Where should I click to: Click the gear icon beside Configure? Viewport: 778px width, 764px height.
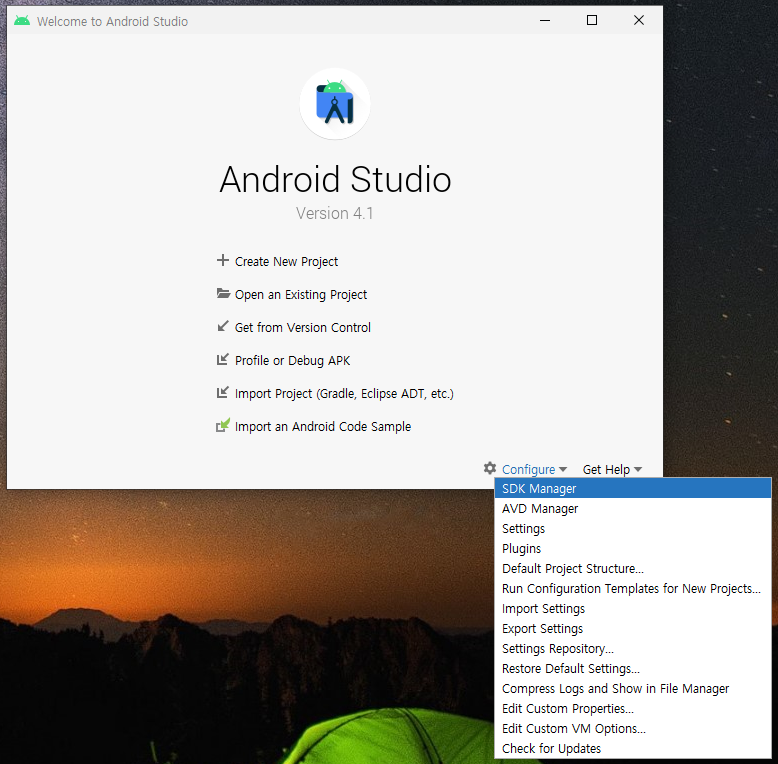[490, 468]
